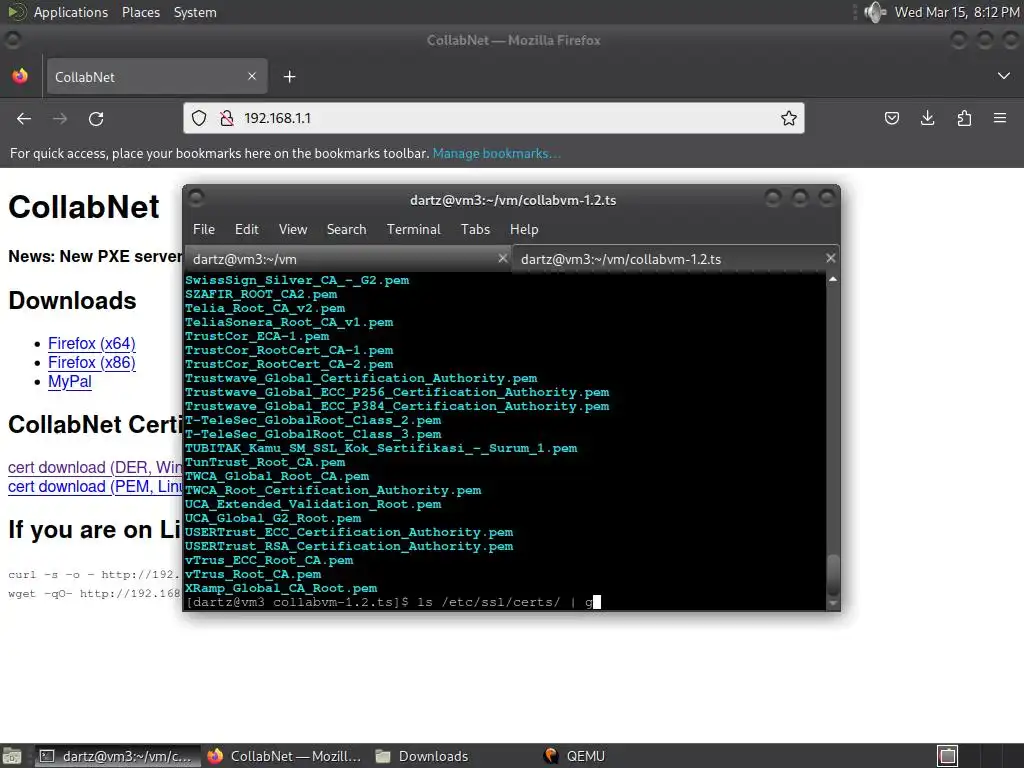Image resolution: width=1024 pixels, height=768 pixels.
Task: Open the Terminal menu
Action: 413,229
